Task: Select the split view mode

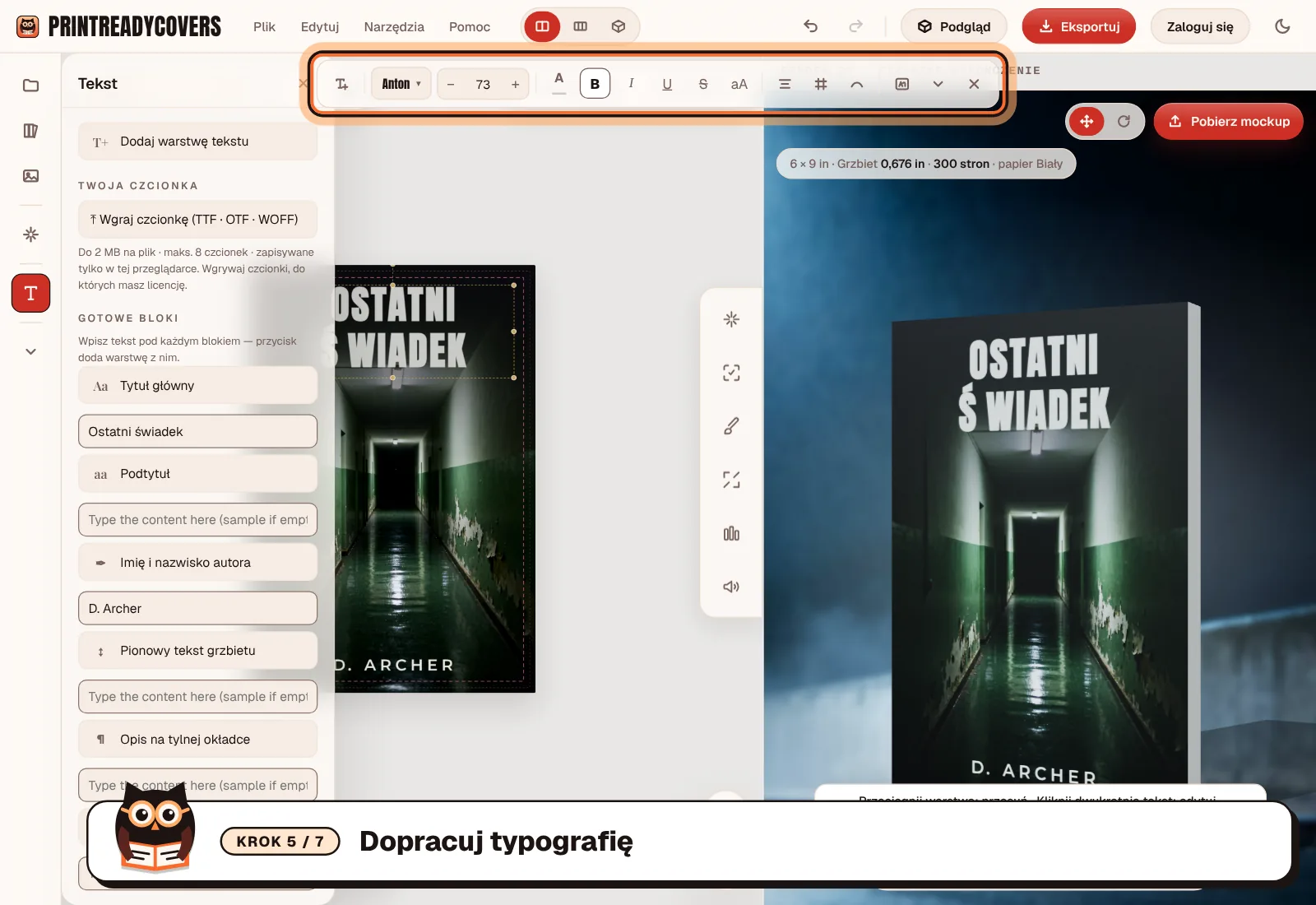Action: click(542, 26)
